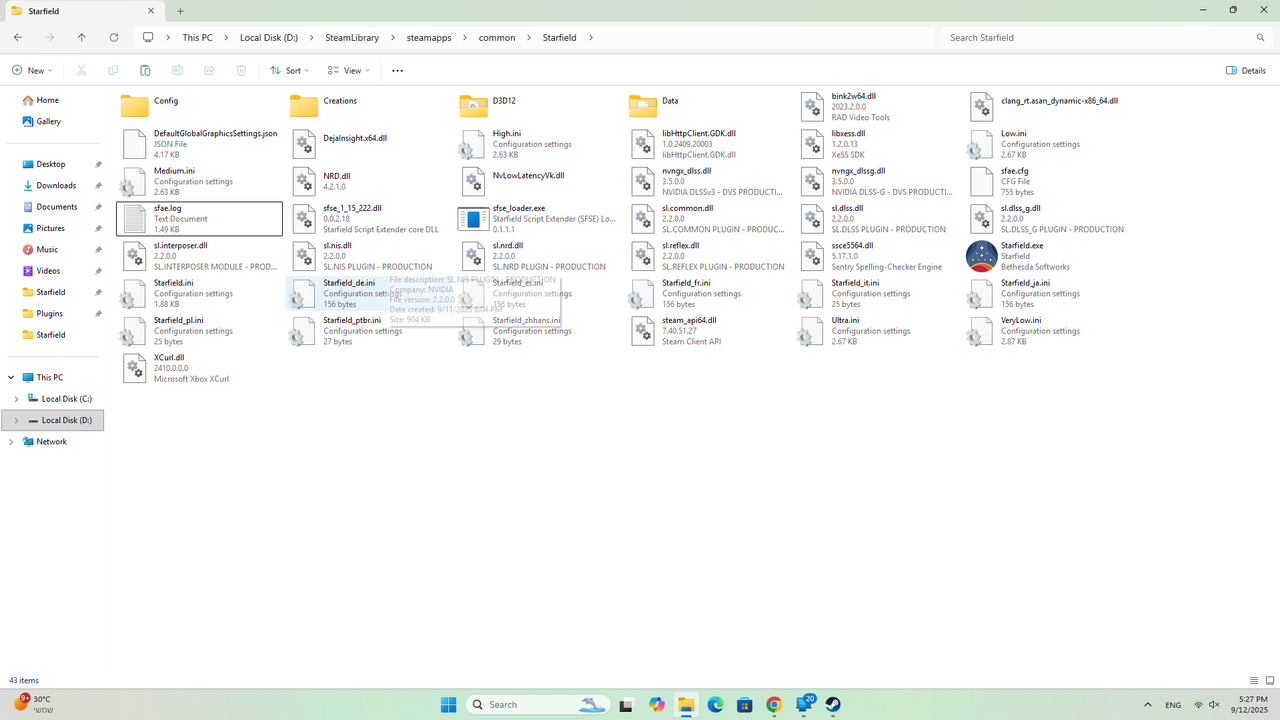Viewport: 1280px width, 720px height.
Task: Select the Starfield.exe game icon
Action: [x=981, y=256]
